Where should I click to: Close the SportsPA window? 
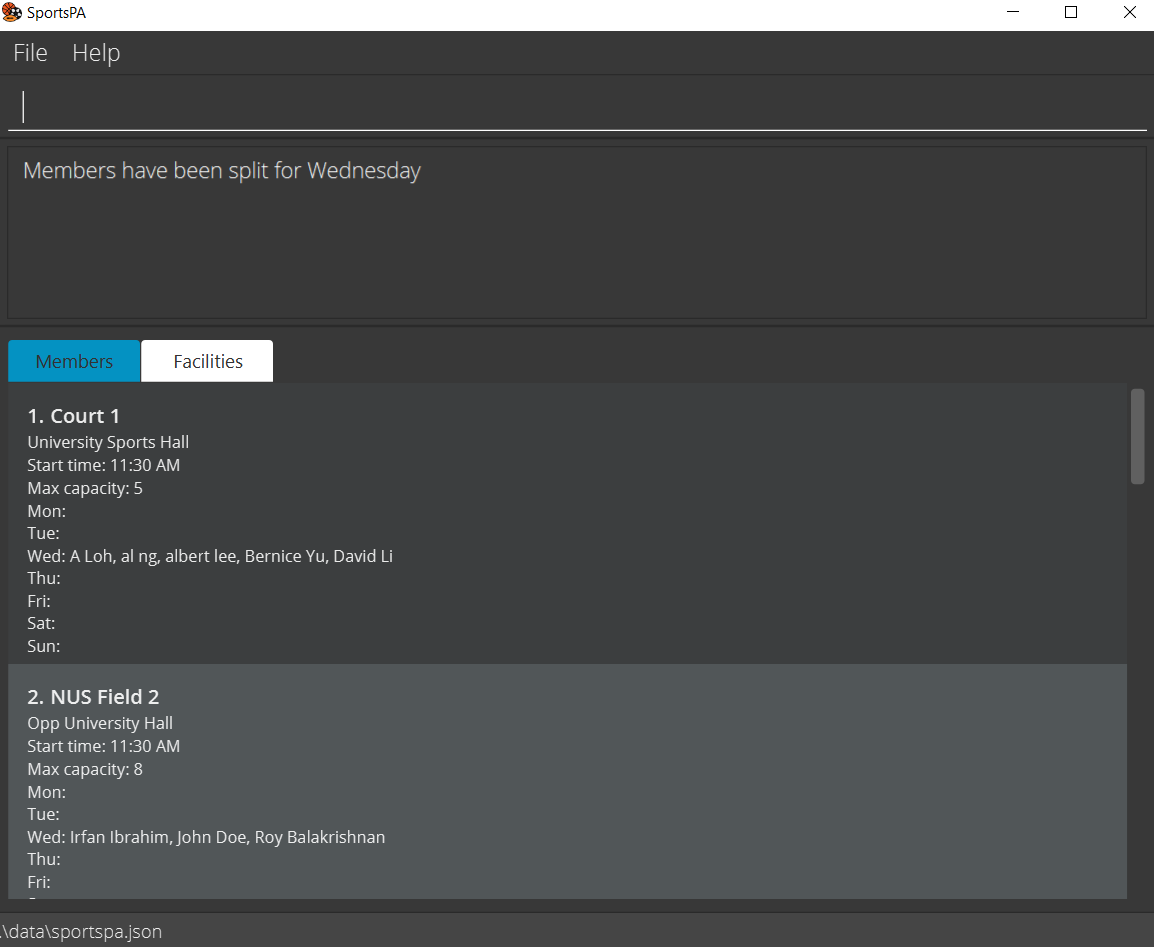coord(1129,13)
